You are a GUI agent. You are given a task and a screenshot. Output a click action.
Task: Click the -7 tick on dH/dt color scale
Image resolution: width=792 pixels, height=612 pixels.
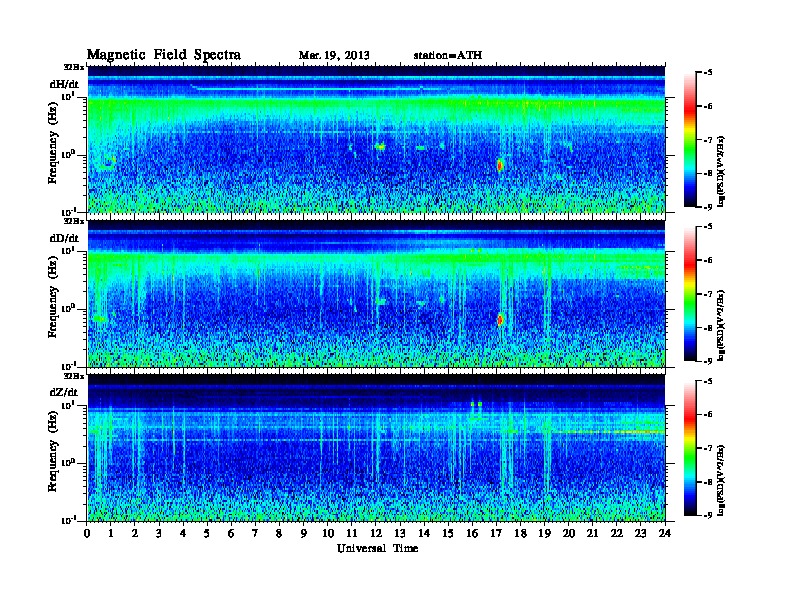708,140
